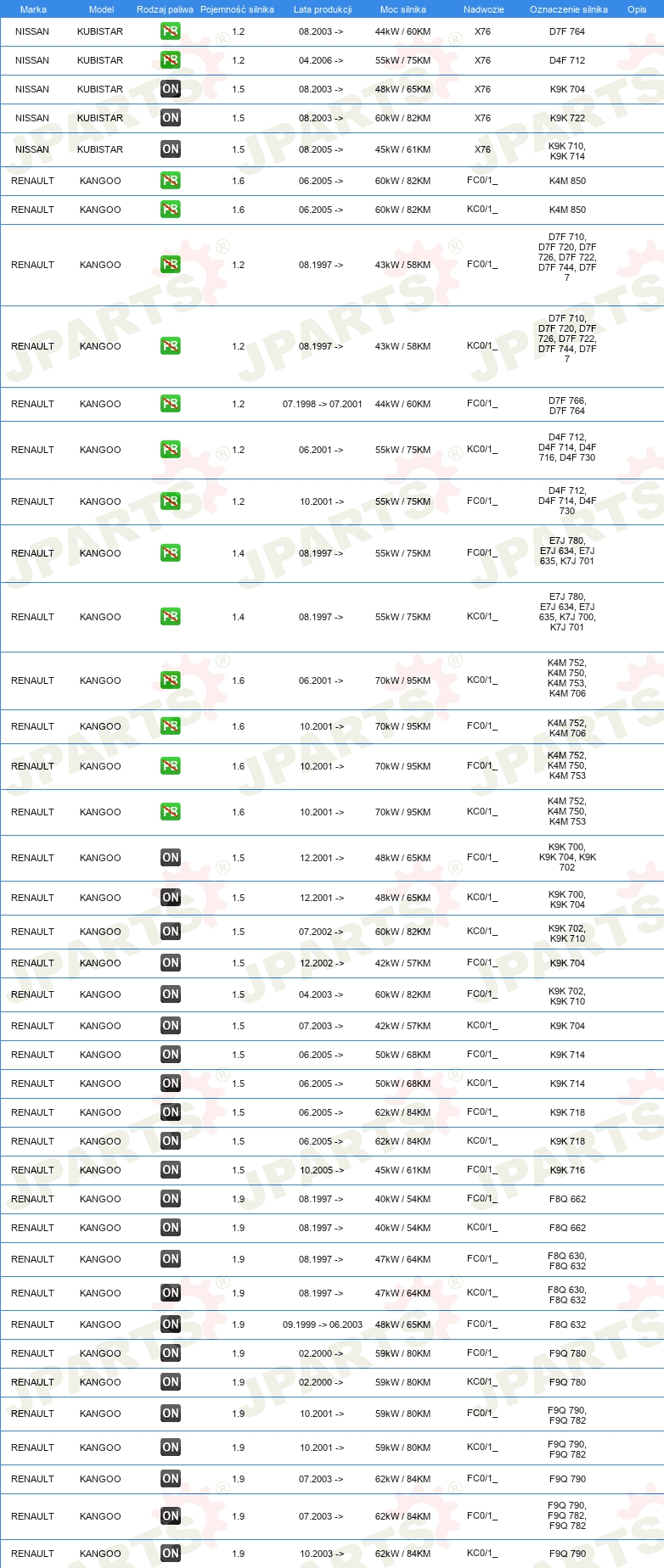Click the petrol icon for Kangoo K4M 850 FC0/1_
The image size is (664, 1568).
point(171,181)
